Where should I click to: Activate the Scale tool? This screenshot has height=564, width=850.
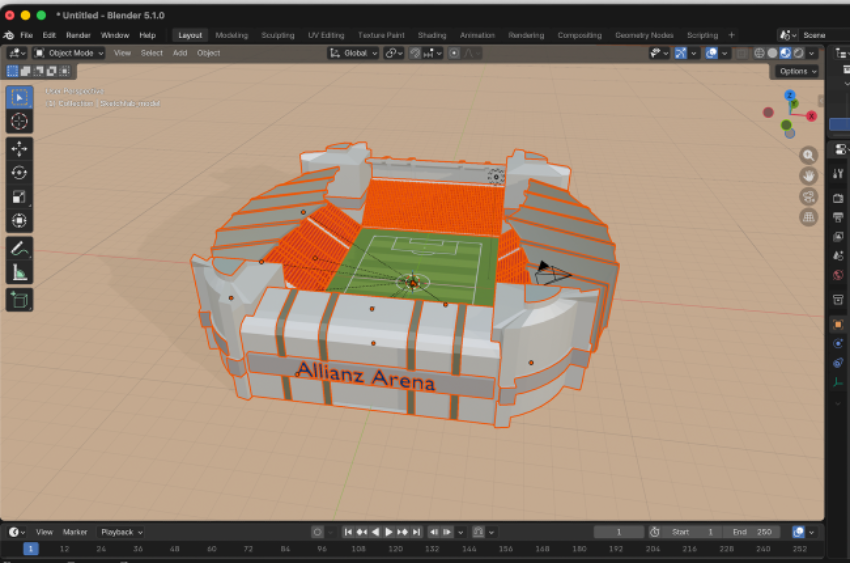click(x=20, y=196)
